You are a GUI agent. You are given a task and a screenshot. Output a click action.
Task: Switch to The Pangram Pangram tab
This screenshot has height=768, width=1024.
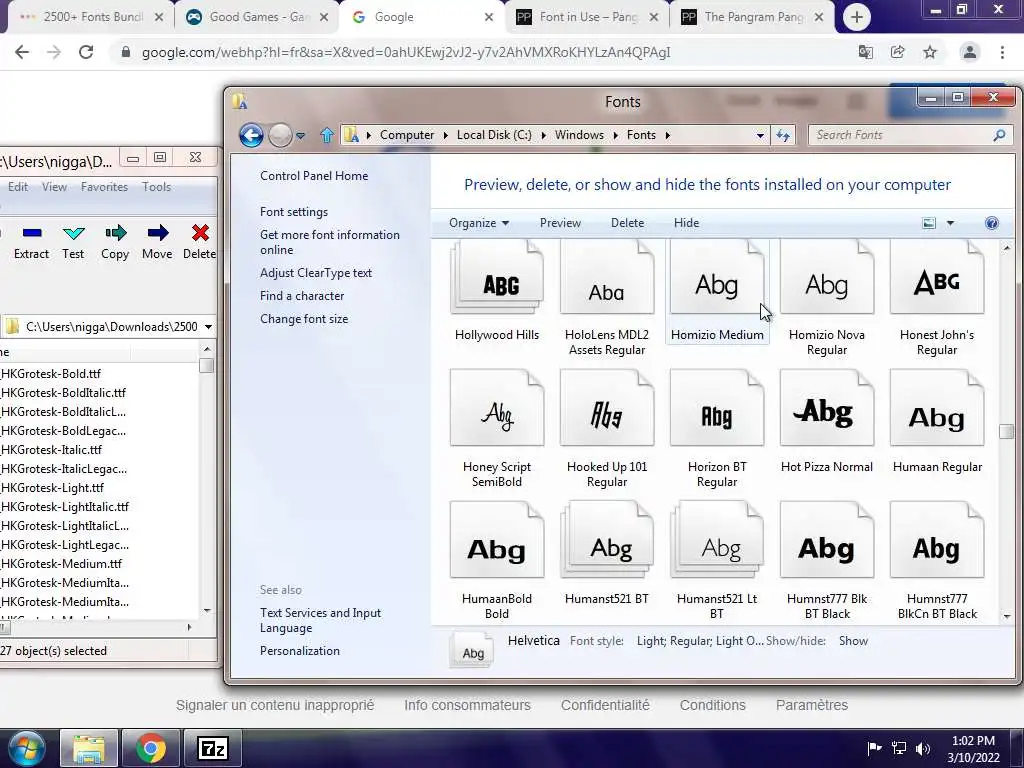[x=752, y=18]
